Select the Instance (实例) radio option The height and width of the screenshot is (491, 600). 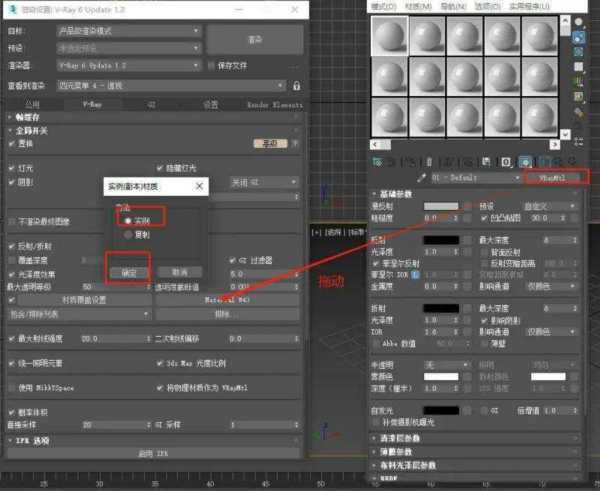[128, 220]
